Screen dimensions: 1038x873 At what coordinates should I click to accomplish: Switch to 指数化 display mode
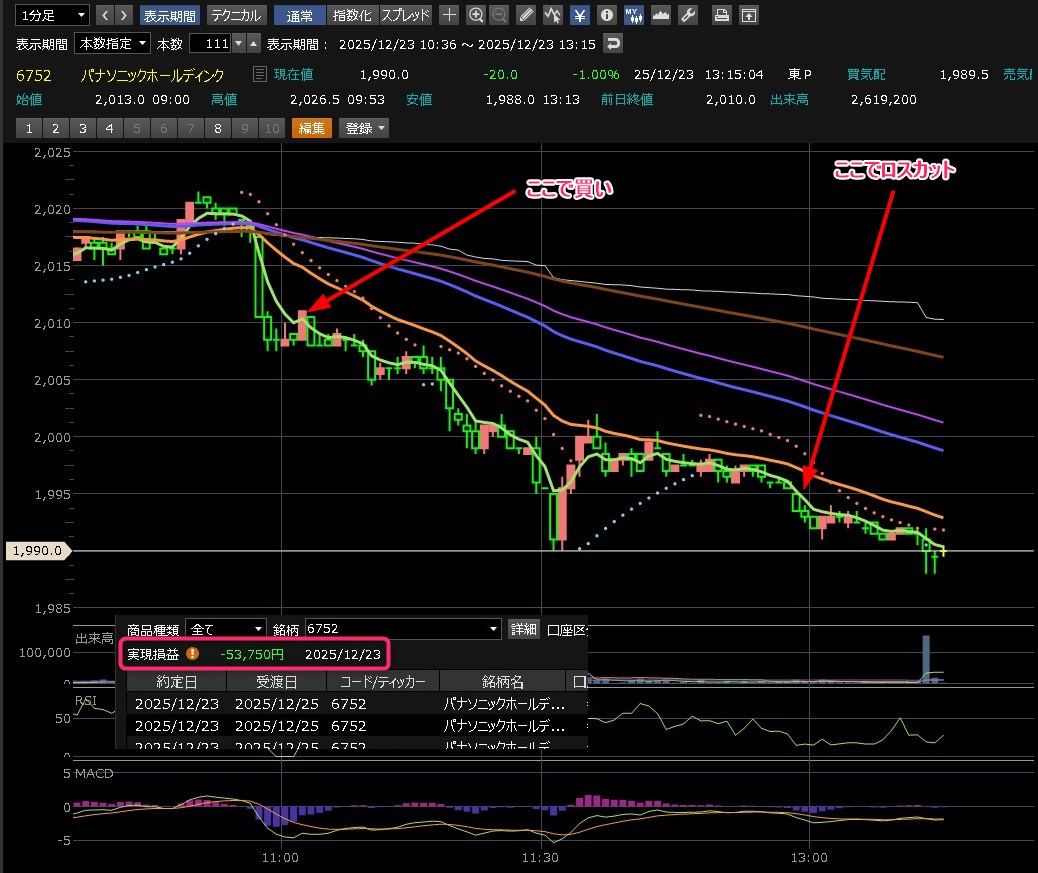coord(352,15)
